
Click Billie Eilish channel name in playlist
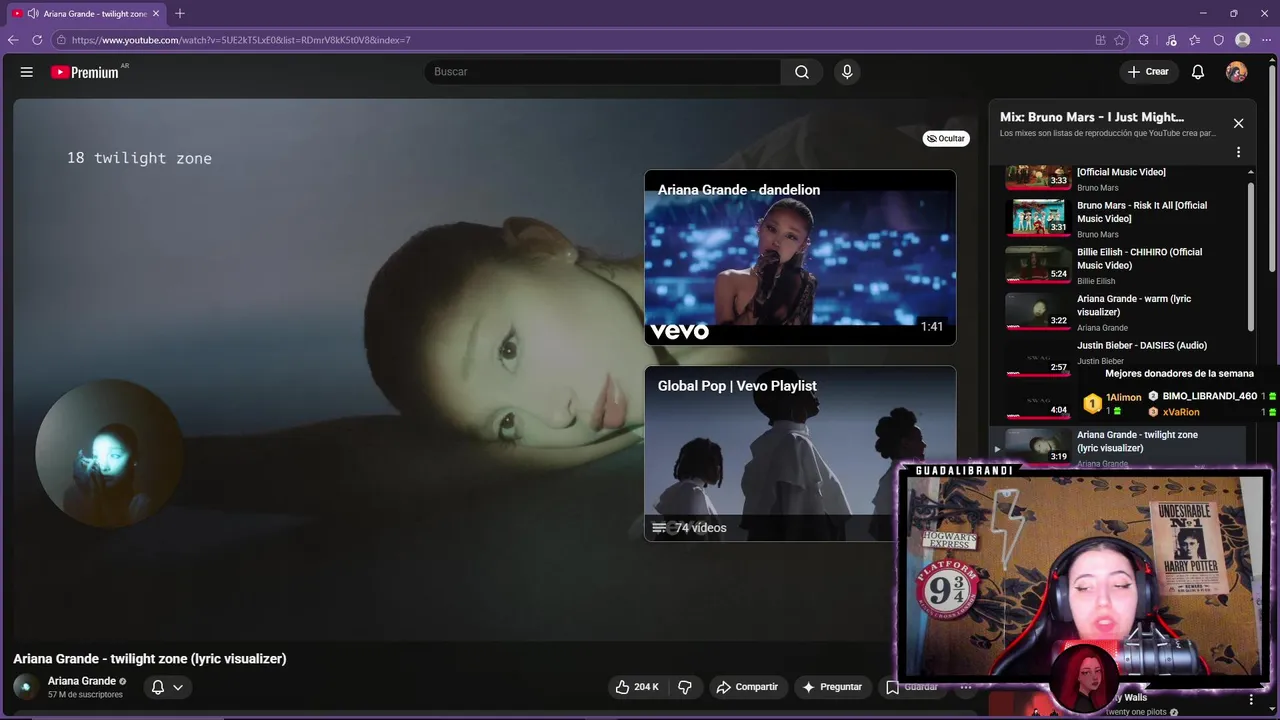click(x=1096, y=281)
